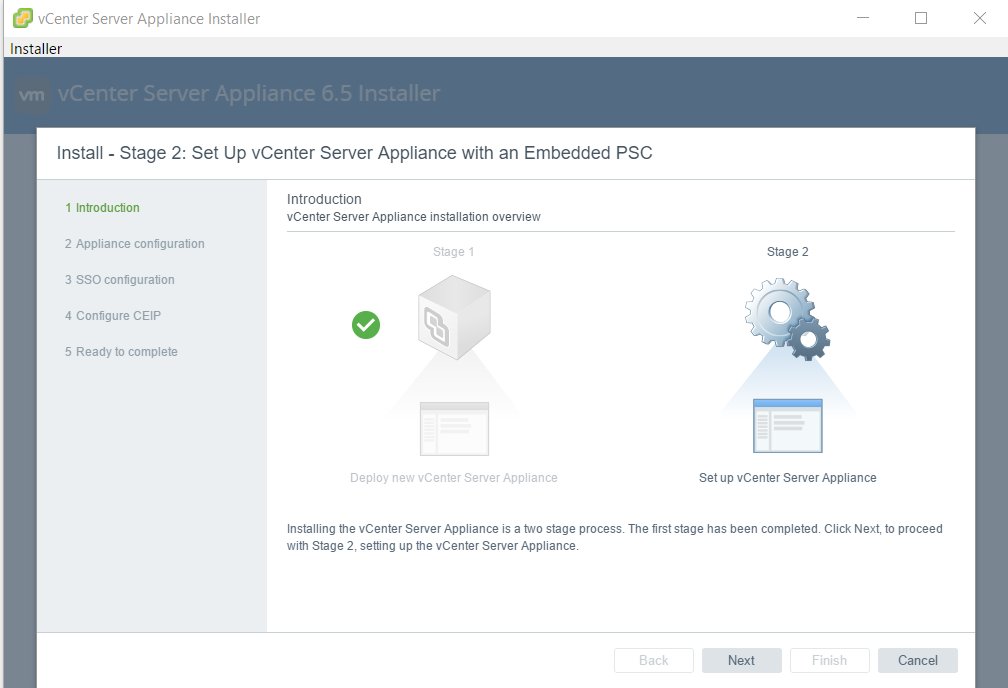The image size is (1008, 688).
Task: Click the 'Install - Stage 2' dialog title
Action: [354, 153]
